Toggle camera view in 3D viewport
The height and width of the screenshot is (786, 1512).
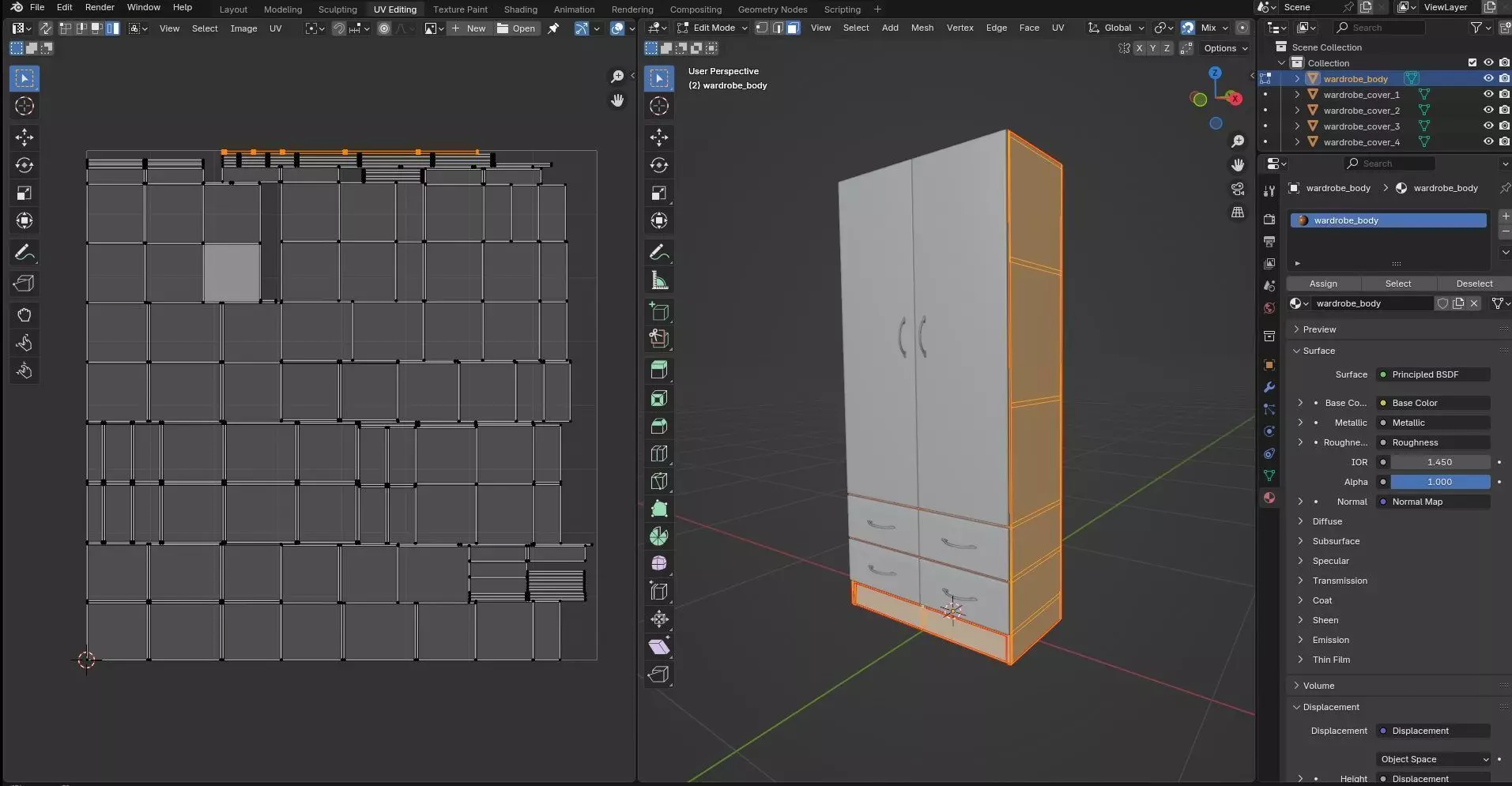click(1238, 189)
